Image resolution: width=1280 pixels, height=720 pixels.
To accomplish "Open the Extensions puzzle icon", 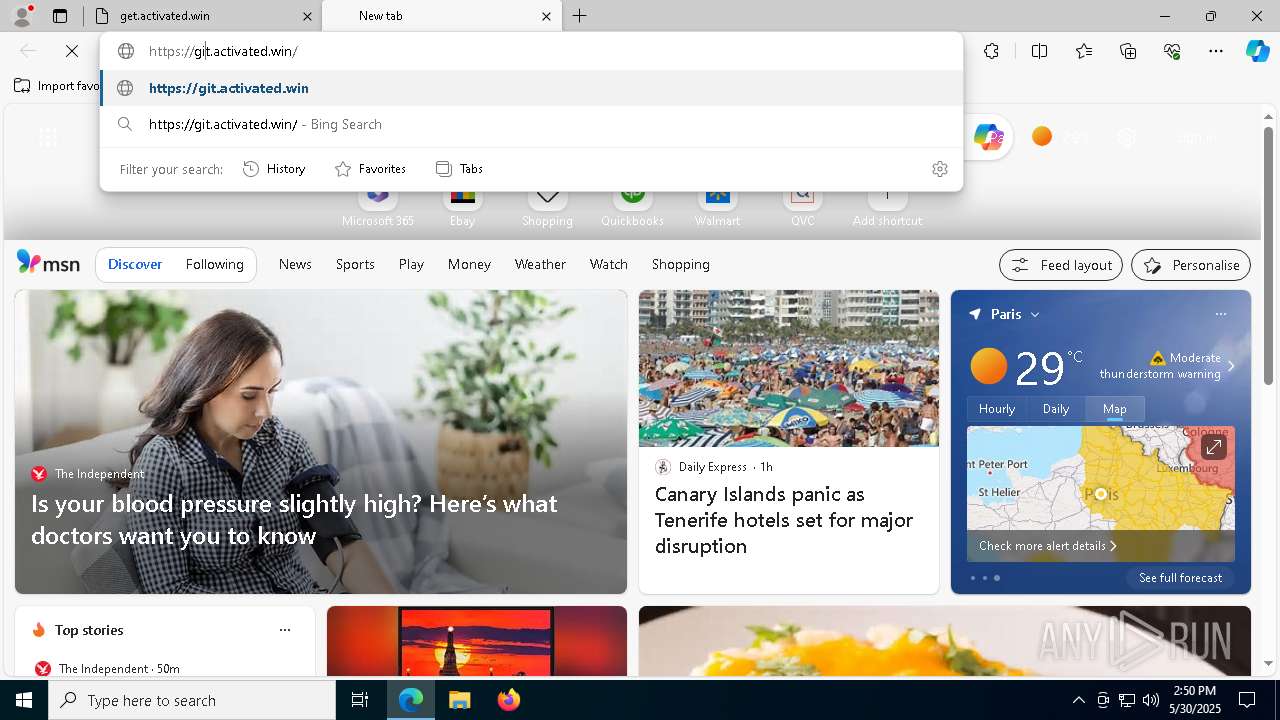I will [991, 51].
